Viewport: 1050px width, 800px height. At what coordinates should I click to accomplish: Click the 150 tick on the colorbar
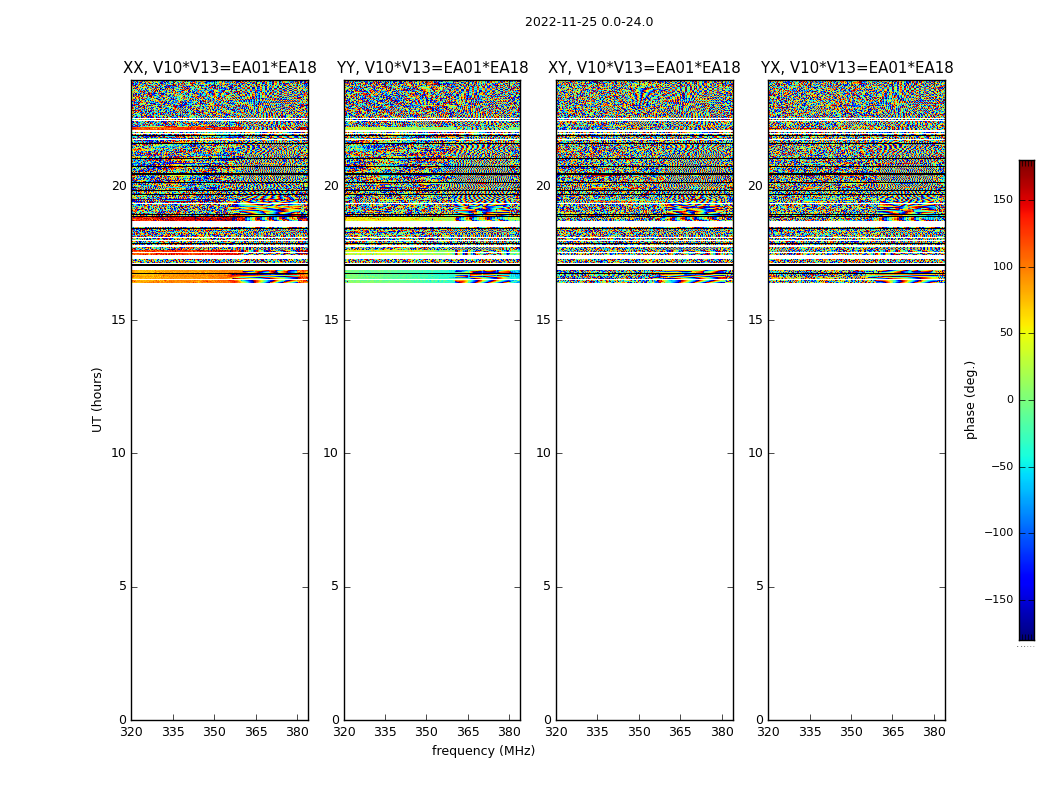point(1002,199)
